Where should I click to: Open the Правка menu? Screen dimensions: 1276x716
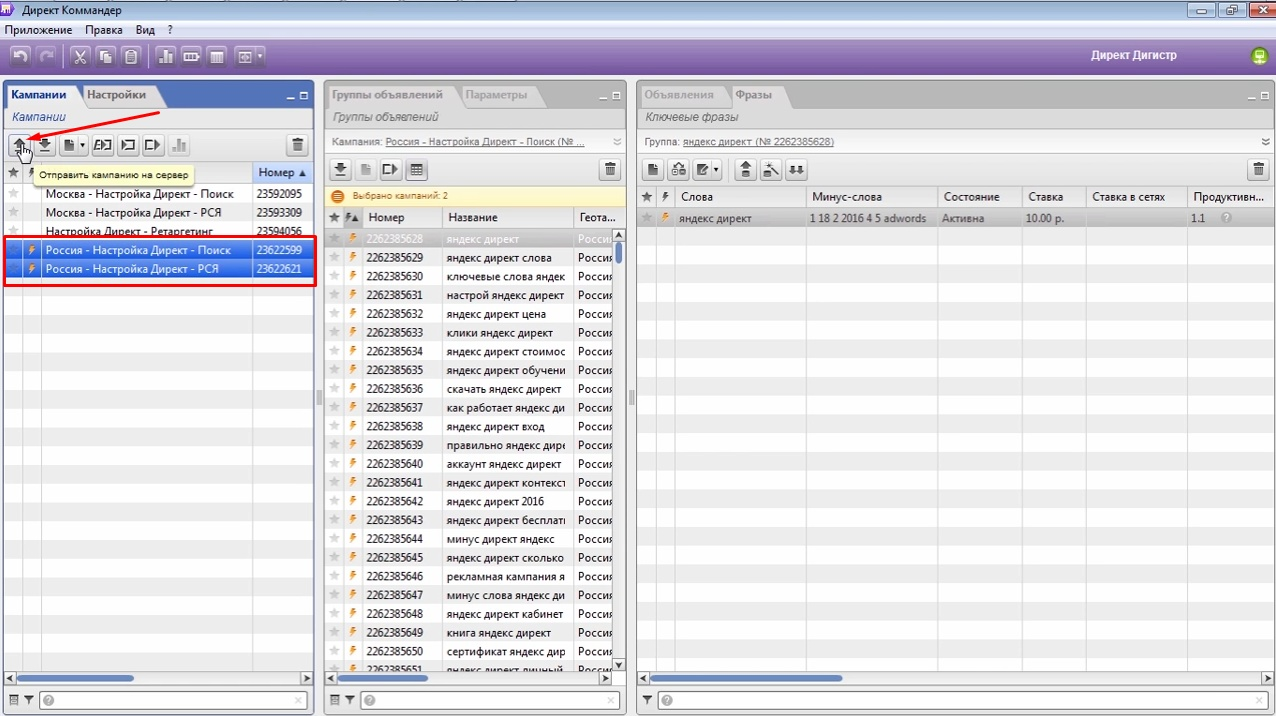click(104, 30)
